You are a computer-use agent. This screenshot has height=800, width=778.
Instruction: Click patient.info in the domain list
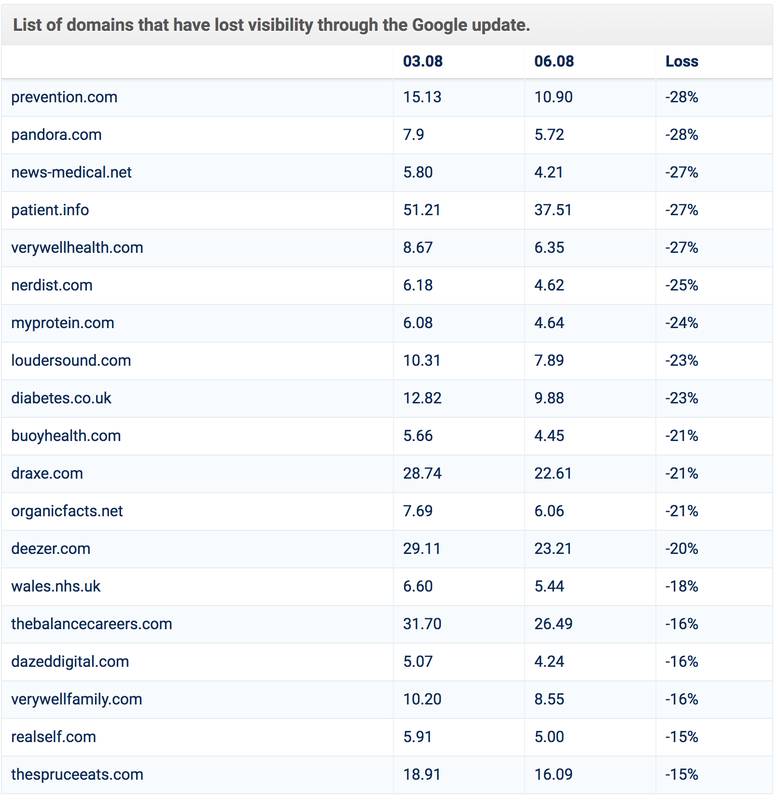point(50,210)
